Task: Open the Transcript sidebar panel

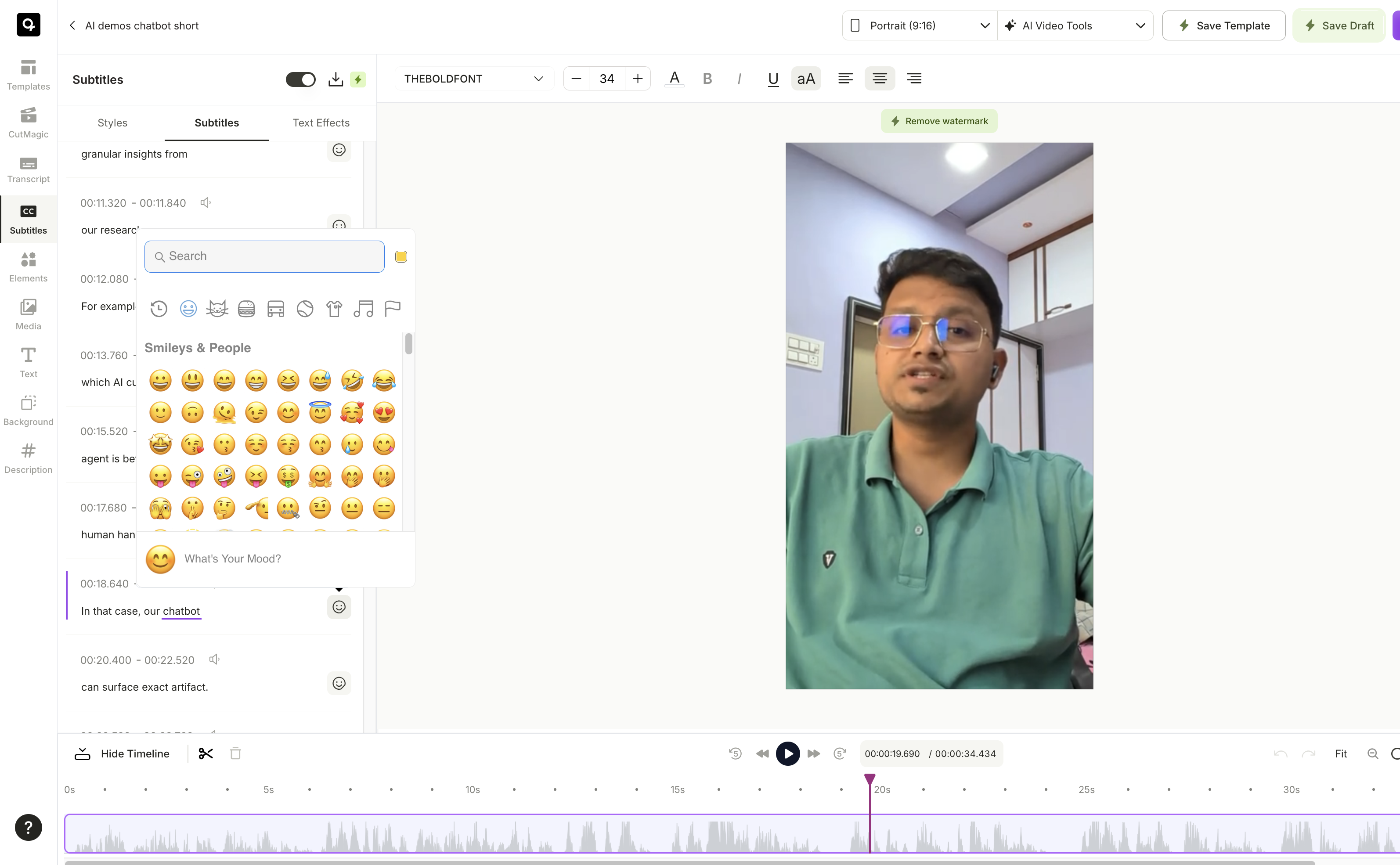Action: click(x=28, y=170)
